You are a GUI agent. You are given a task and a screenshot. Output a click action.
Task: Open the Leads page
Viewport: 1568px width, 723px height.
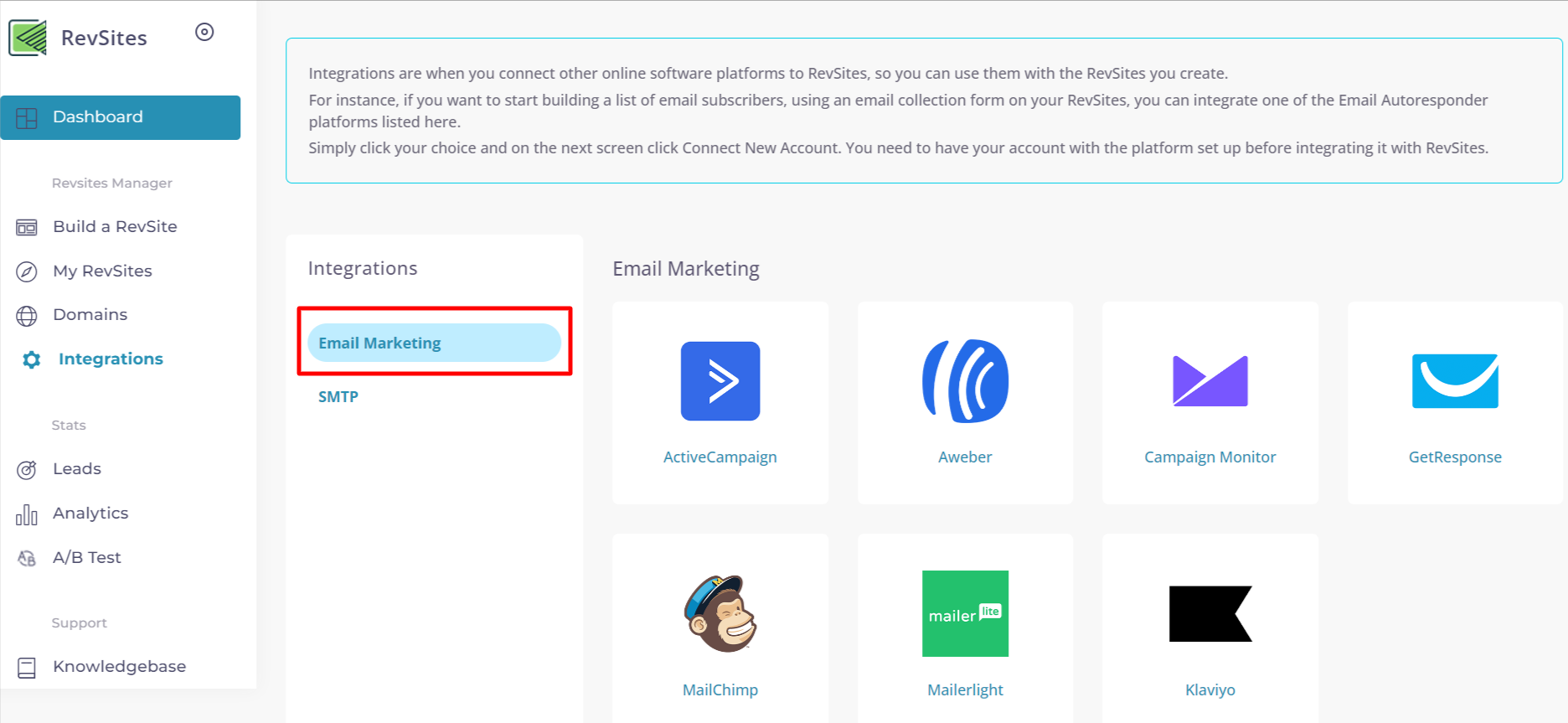click(x=76, y=469)
